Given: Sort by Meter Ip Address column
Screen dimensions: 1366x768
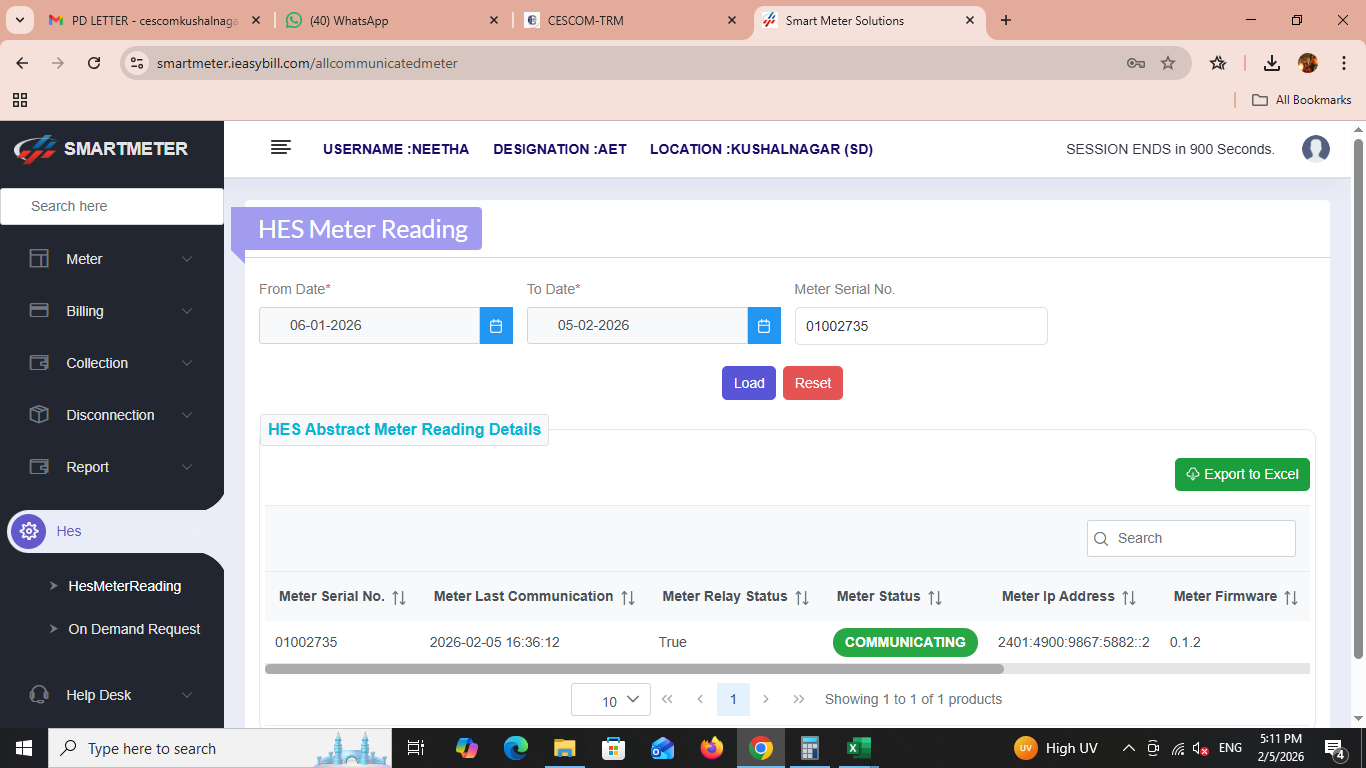Looking at the screenshot, I should 1129,598.
